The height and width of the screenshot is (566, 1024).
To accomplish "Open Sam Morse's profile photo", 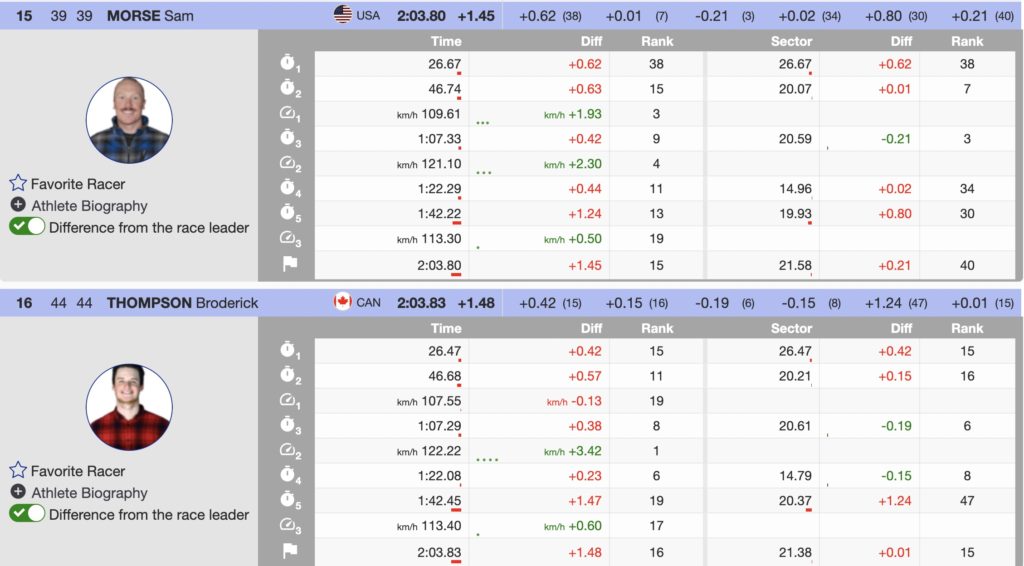I will pyautogui.click(x=129, y=120).
